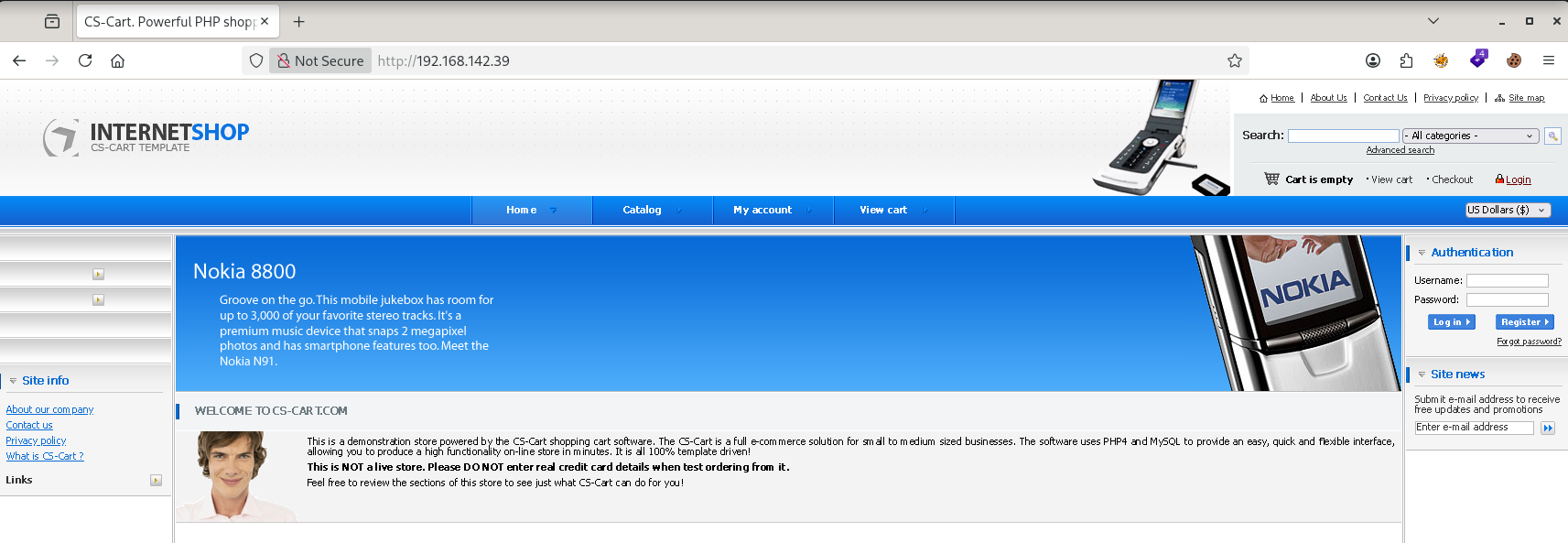This screenshot has height=543, width=1568.
Task: Click the INTERNETSHOP logo
Action: [x=146, y=137]
